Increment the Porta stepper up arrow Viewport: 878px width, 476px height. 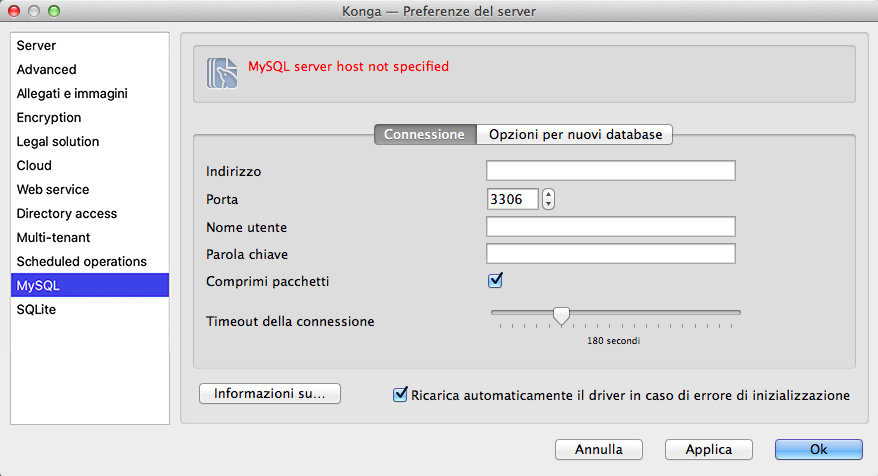pyautogui.click(x=548, y=193)
